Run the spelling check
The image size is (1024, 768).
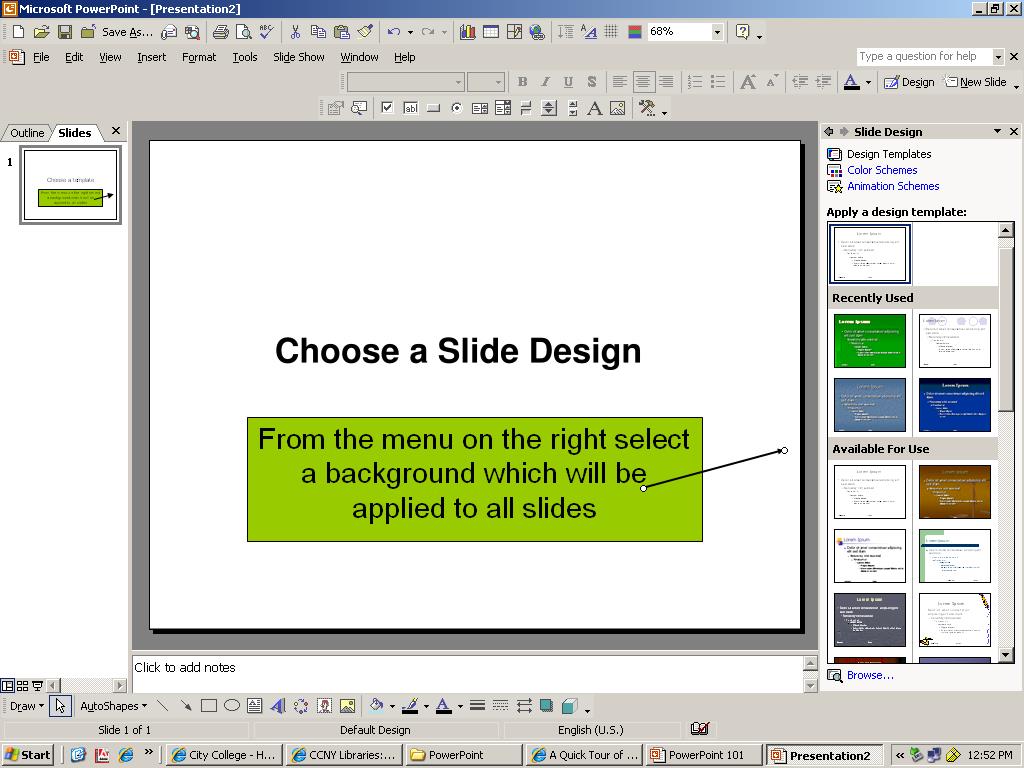point(266,31)
